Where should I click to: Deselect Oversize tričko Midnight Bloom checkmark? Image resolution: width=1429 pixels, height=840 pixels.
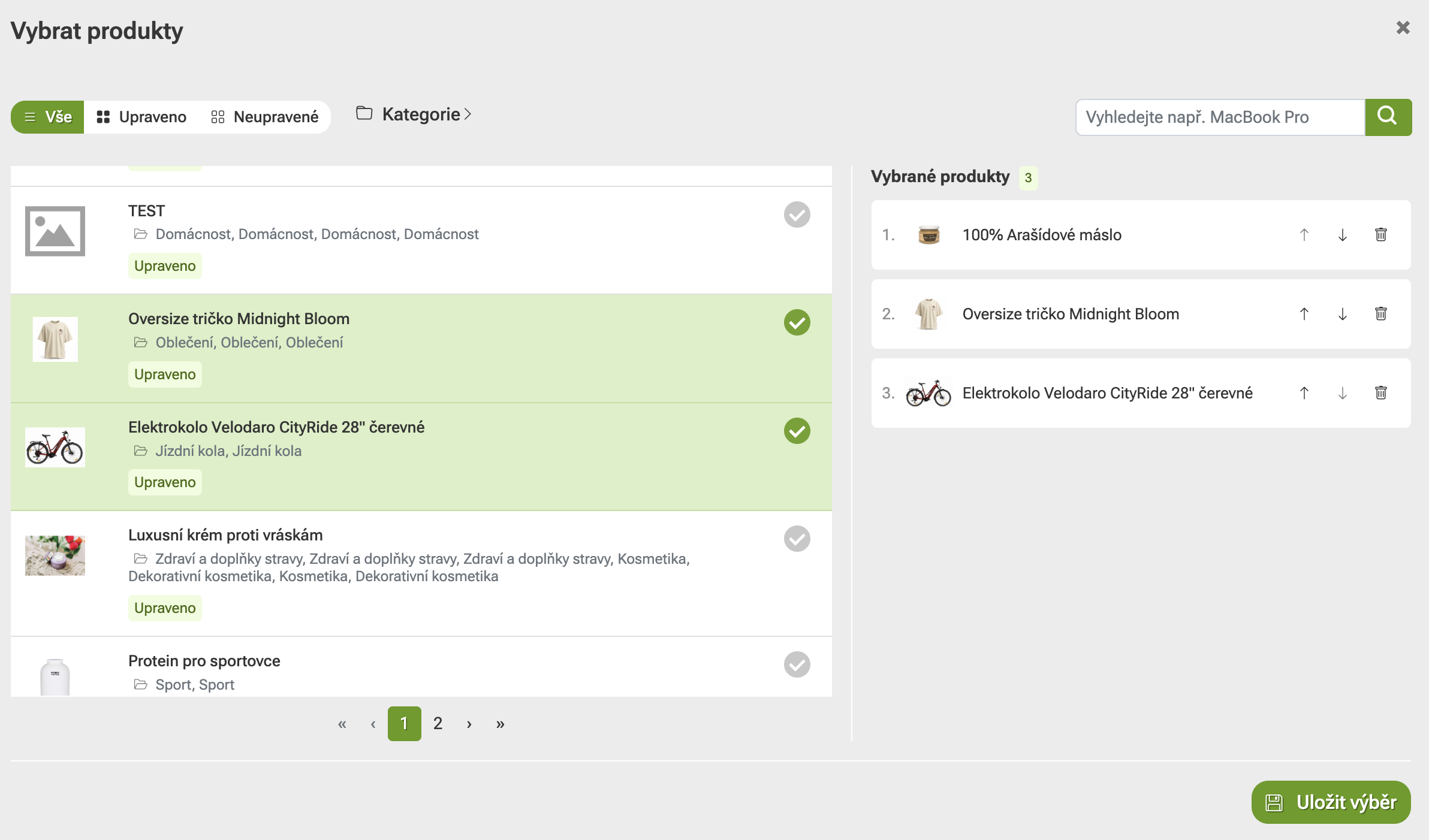tap(797, 322)
